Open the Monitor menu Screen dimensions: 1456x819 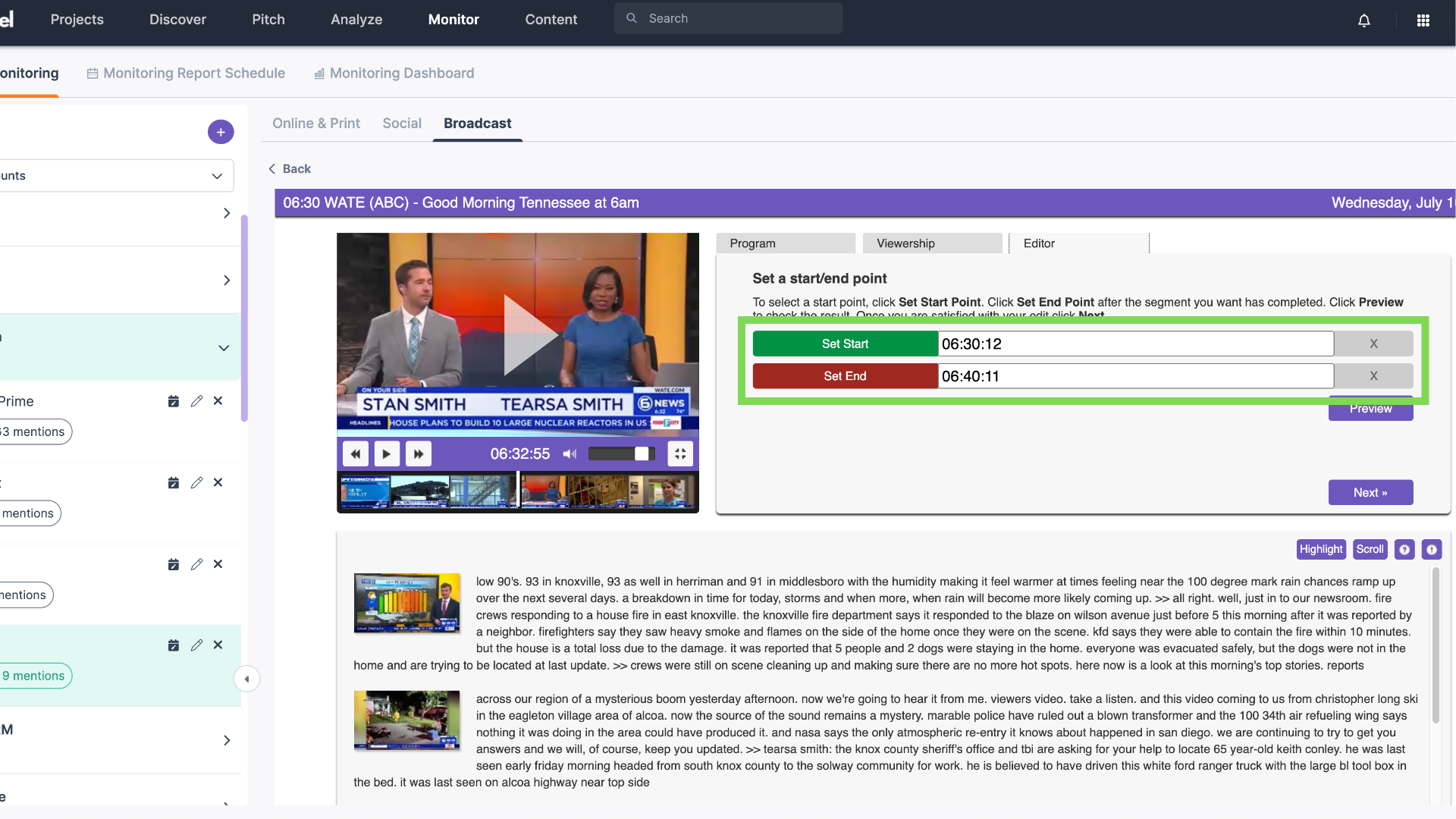[453, 20]
